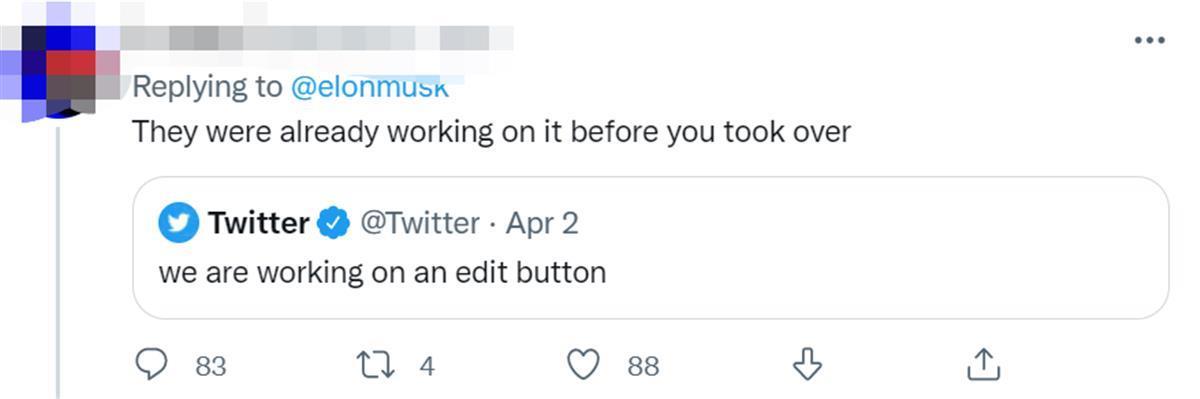Open the Twitter account display name

[x=259, y=223]
